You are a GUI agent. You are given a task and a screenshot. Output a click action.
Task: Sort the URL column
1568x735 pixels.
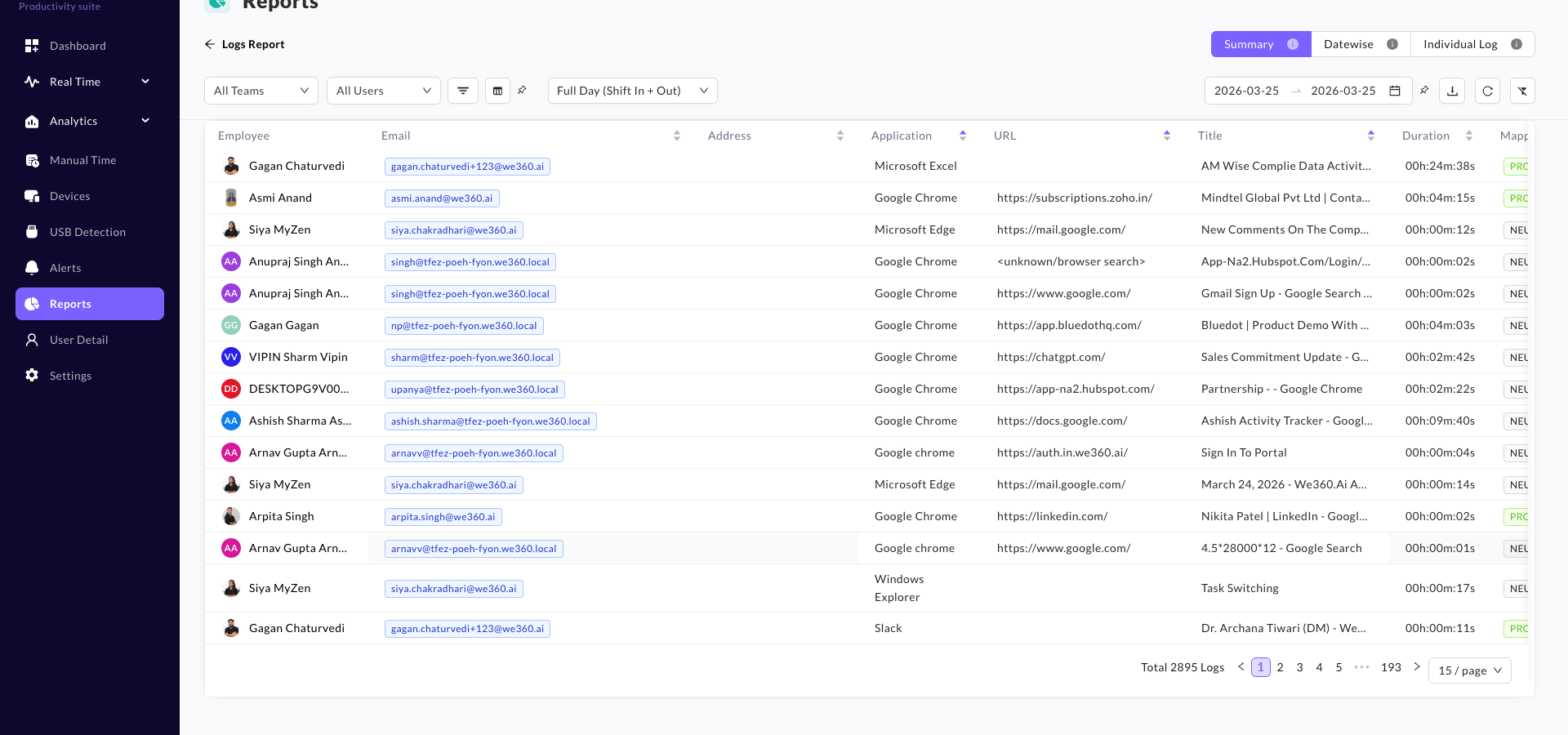[1167, 136]
